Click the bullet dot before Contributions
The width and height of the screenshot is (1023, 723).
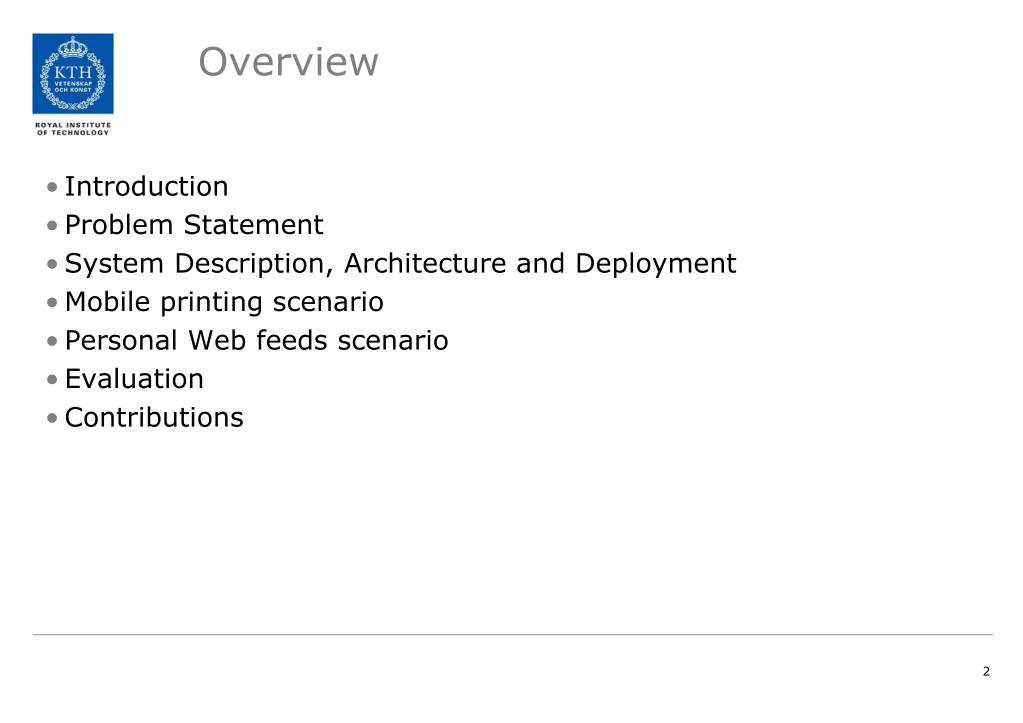(52, 418)
